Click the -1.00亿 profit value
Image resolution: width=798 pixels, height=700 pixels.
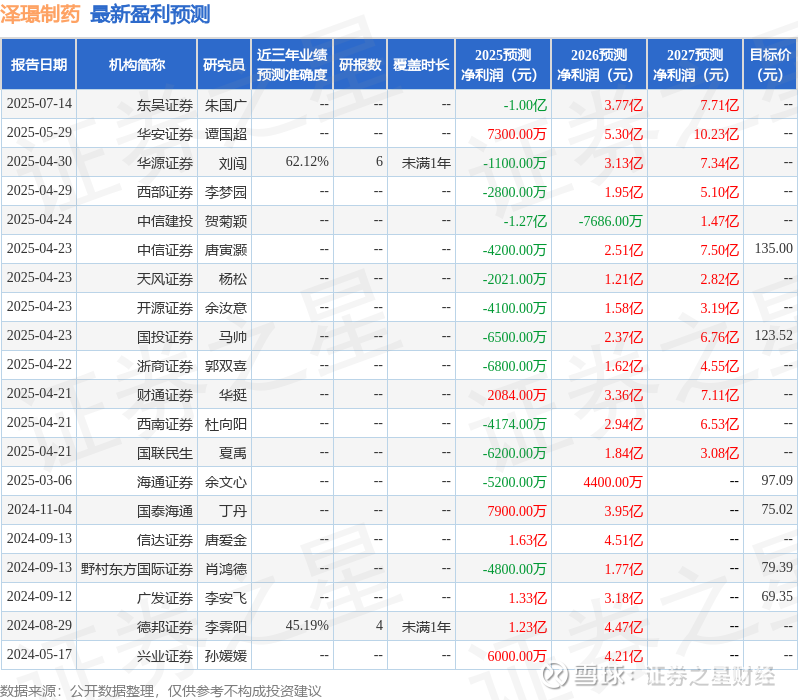click(x=525, y=105)
